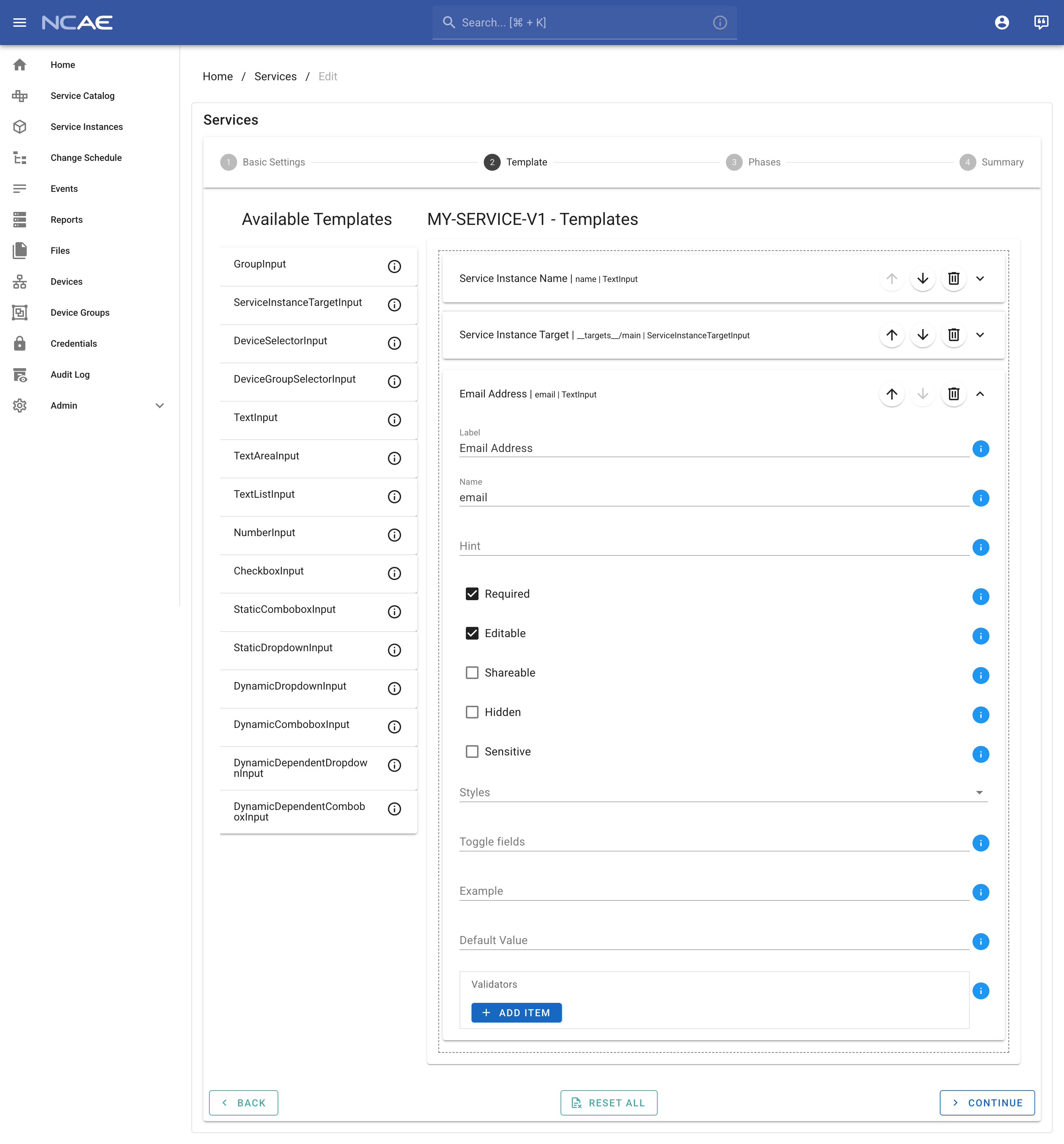Expand the Service Instance Name panel

pyautogui.click(x=980, y=278)
